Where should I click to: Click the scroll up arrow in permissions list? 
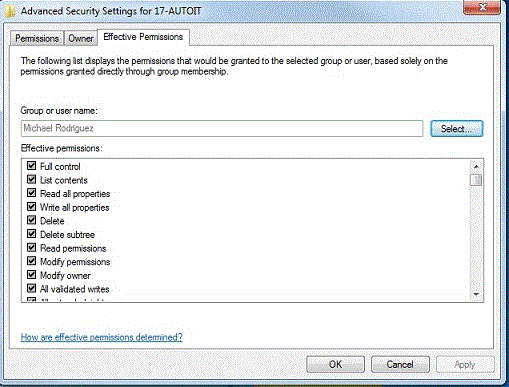(476, 166)
